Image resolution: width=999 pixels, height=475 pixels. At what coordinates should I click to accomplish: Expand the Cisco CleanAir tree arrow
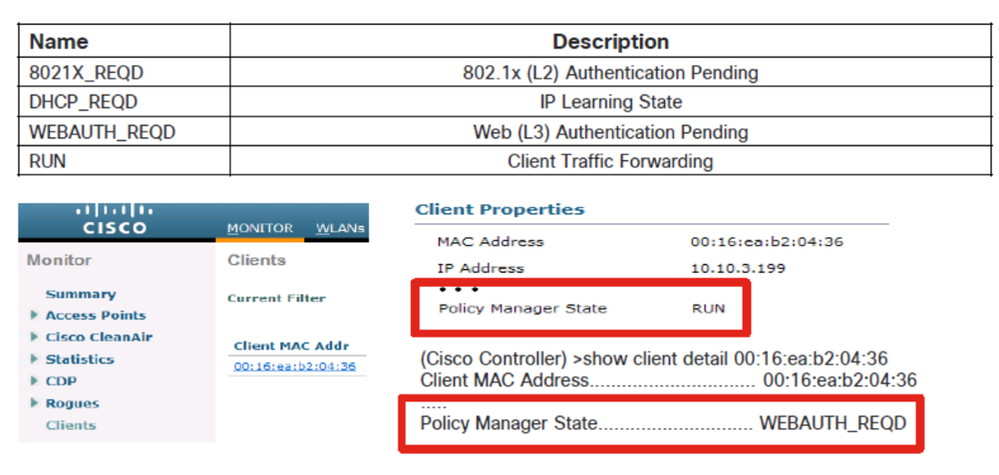click(x=34, y=337)
